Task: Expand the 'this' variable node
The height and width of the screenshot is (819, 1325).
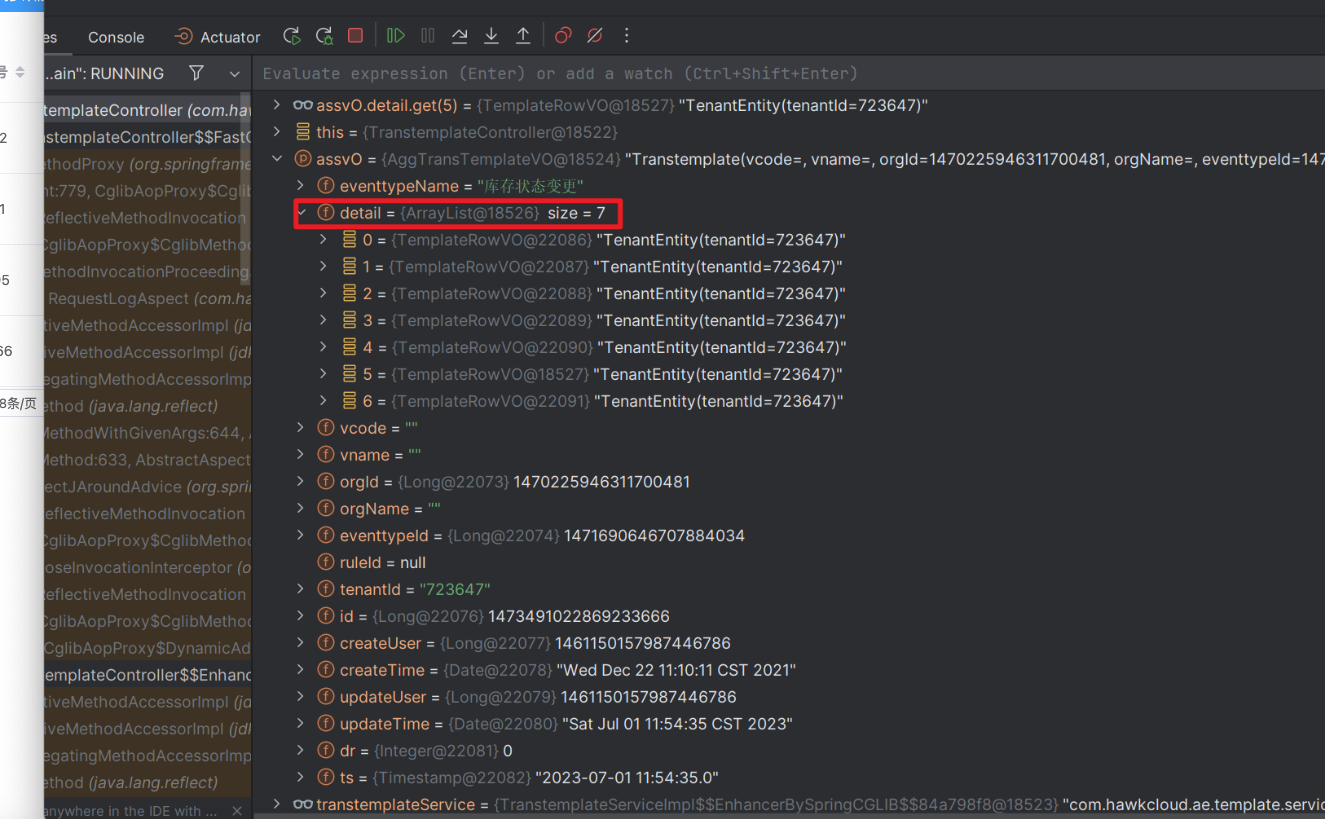Action: [x=278, y=132]
